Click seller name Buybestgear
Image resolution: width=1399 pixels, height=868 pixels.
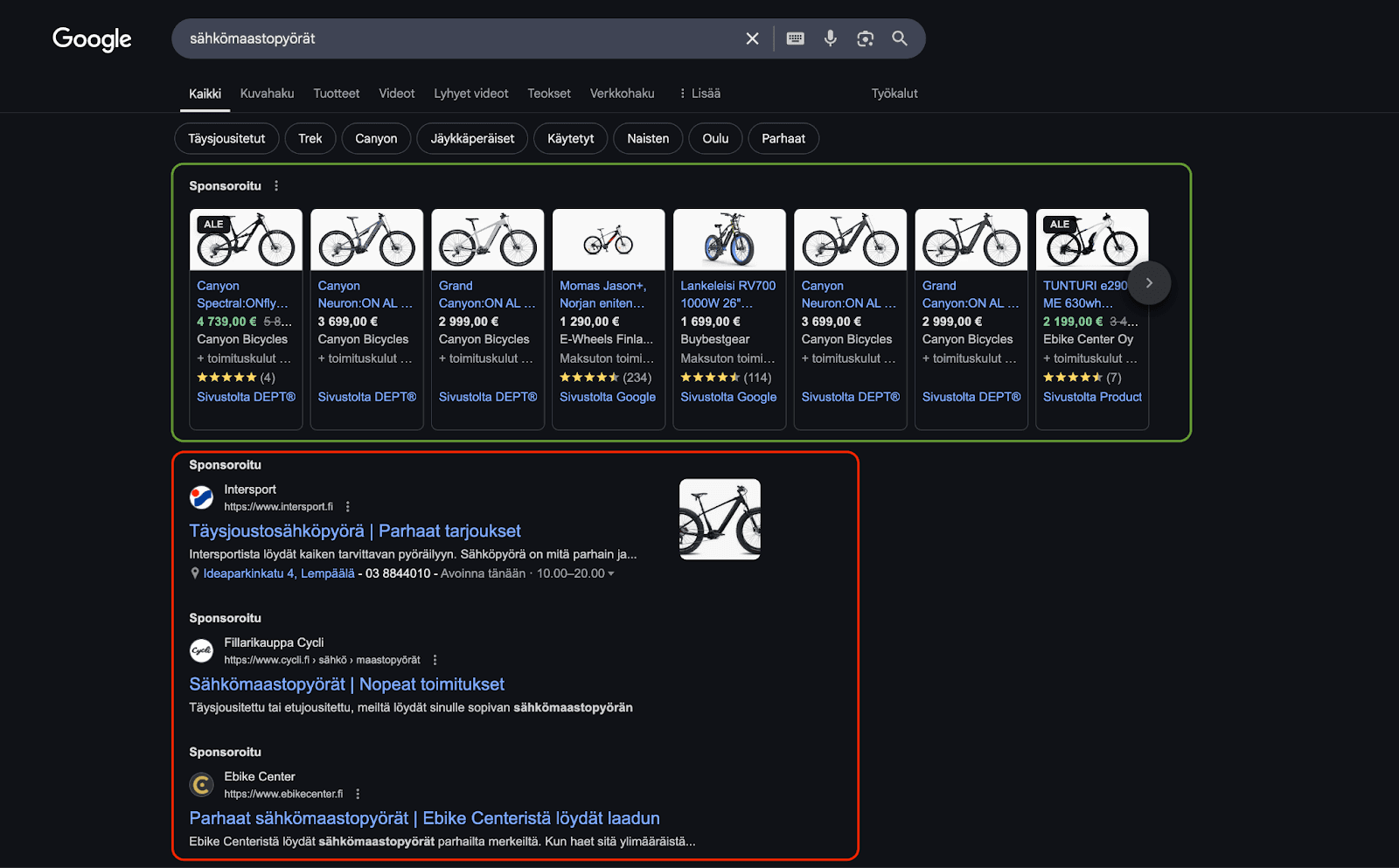(x=715, y=339)
